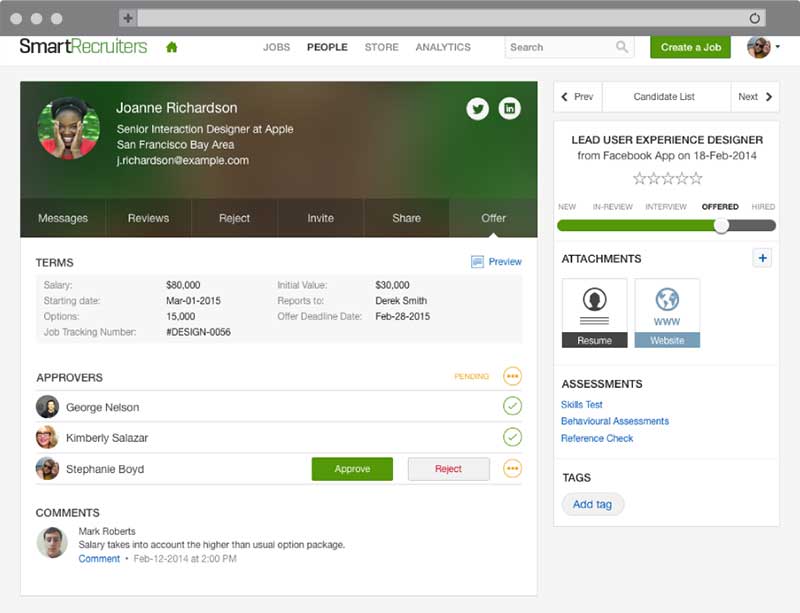Open the approvers pending options icon
This screenshot has width=800, height=613.
click(x=512, y=376)
